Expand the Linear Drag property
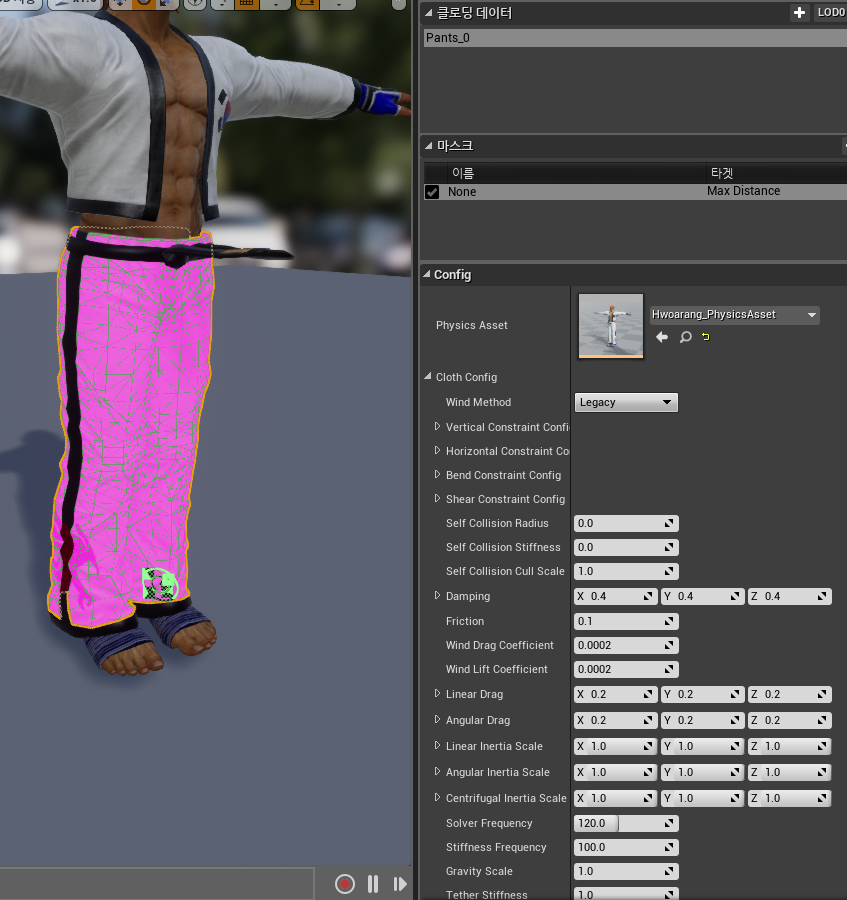Viewport: 847px width, 900px height. coord(437,694)
